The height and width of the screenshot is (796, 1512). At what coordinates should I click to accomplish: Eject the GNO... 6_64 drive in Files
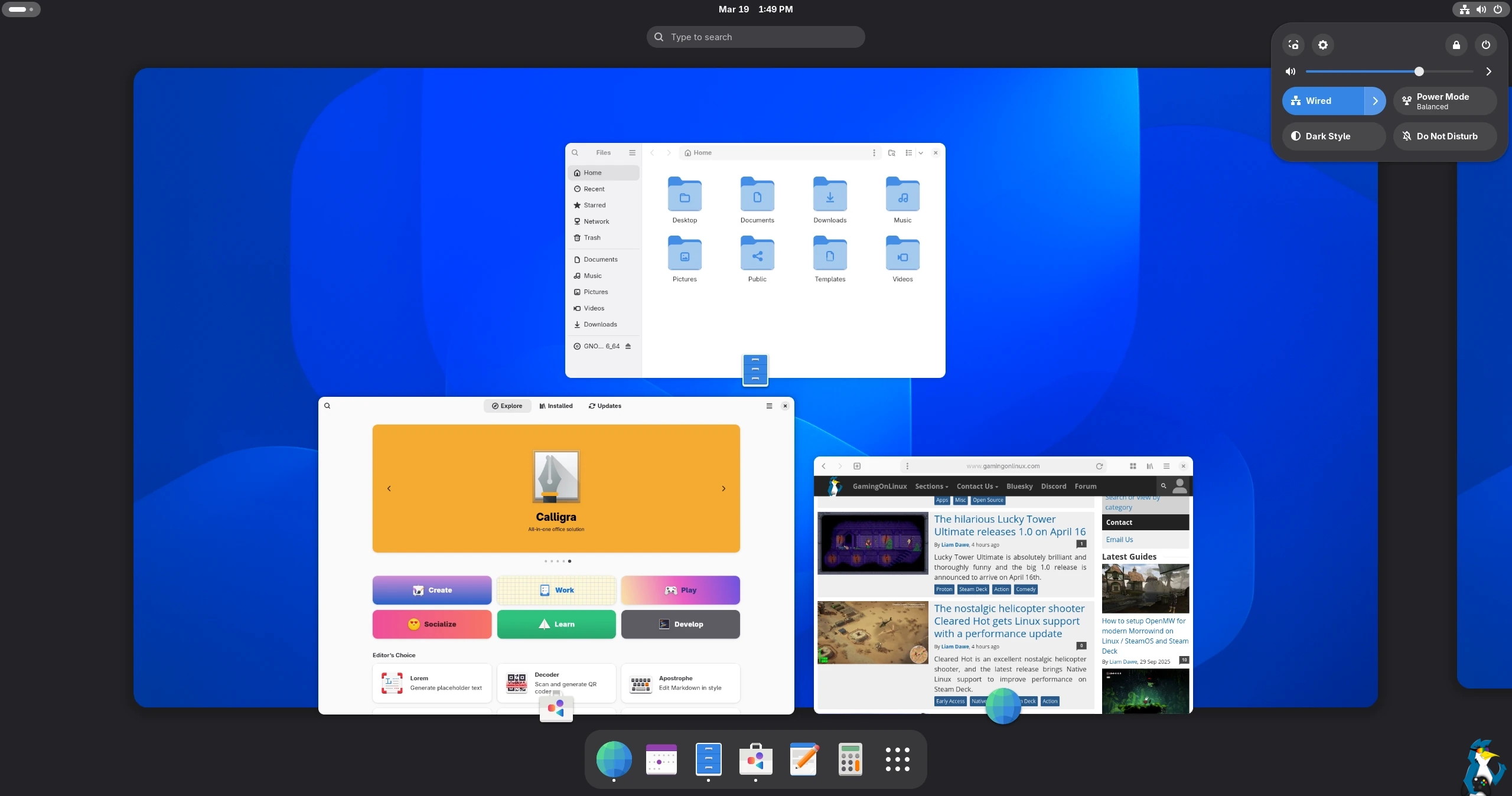(628, 346)
